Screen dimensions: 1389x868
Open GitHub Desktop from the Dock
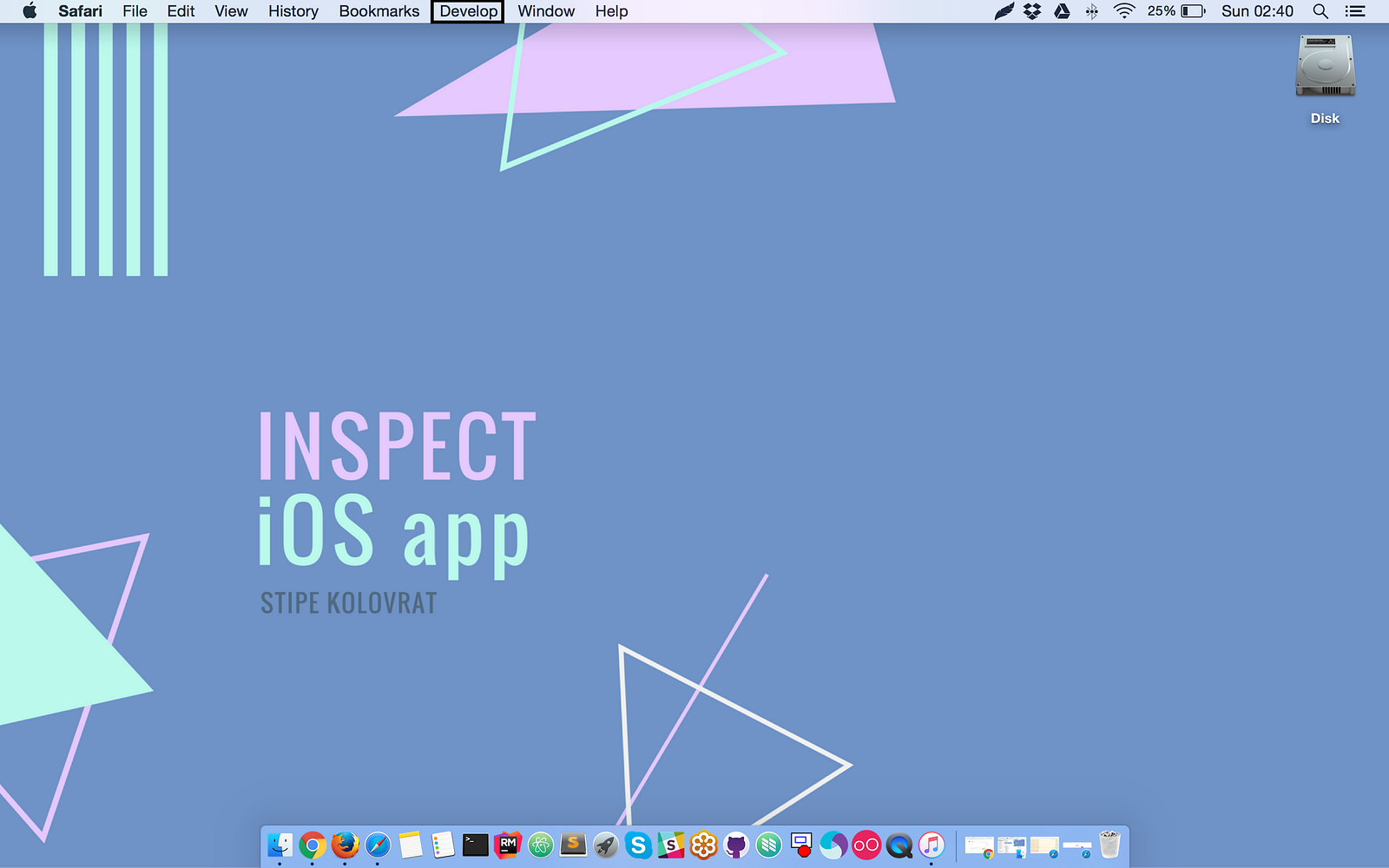pos(736,845)
